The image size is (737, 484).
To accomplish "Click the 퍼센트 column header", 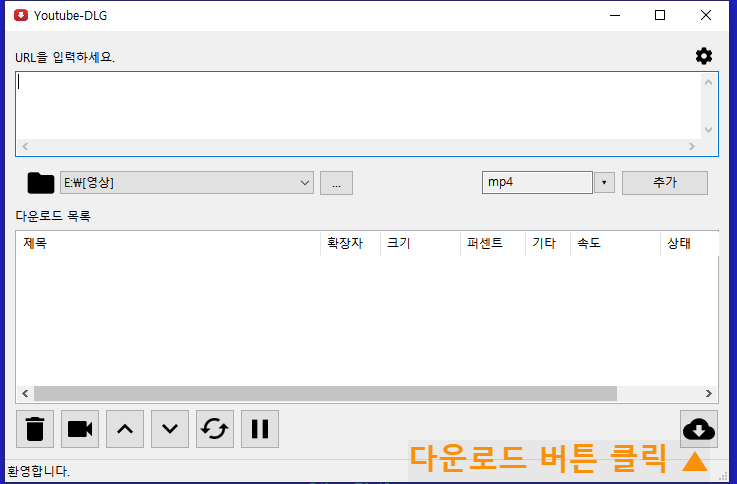I will 493,243.
